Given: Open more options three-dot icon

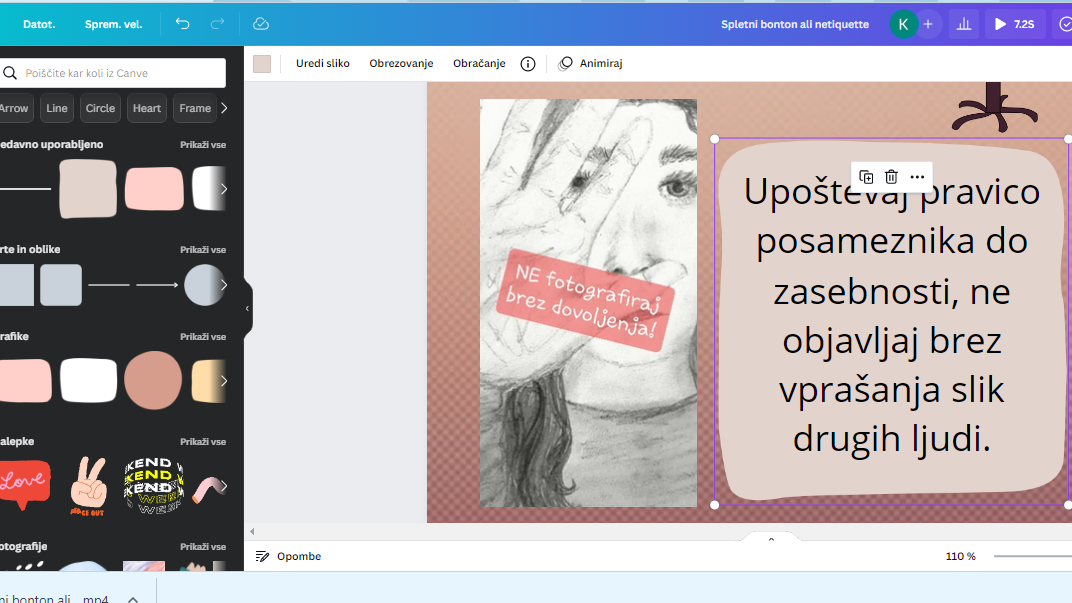Looking at the screenshot, I should 917,177.
